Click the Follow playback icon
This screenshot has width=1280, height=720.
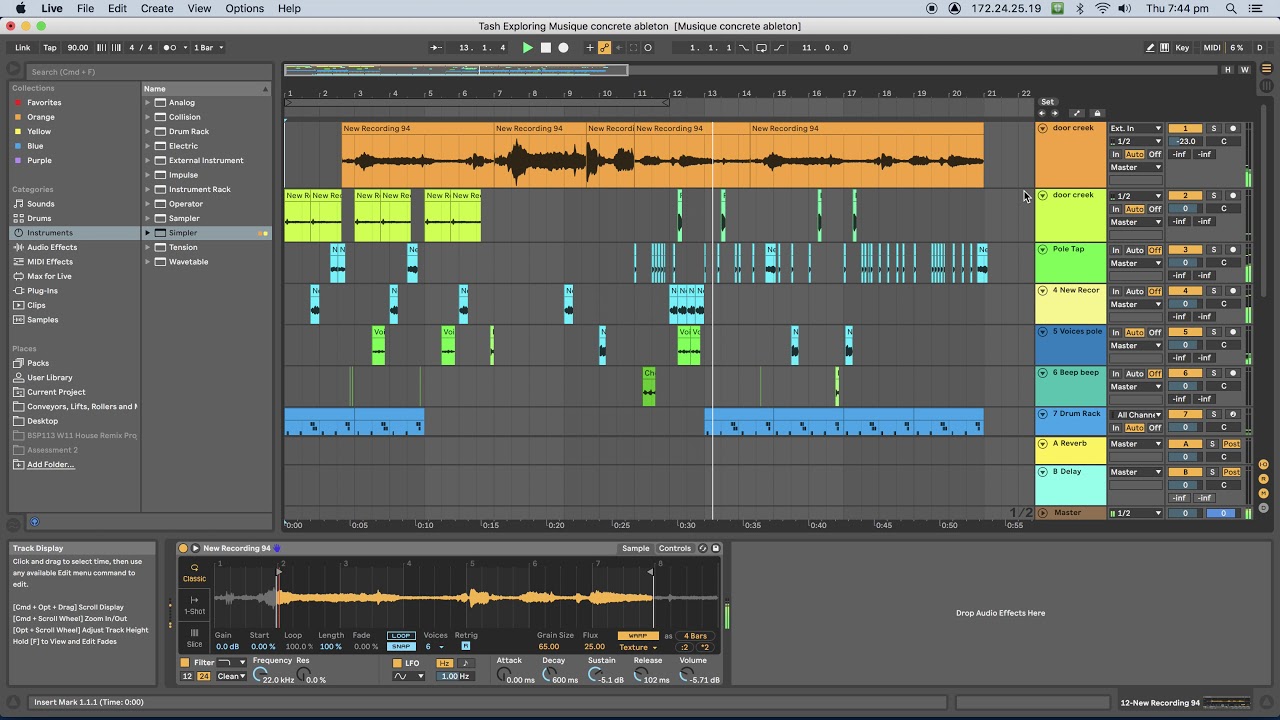[436, 47]
